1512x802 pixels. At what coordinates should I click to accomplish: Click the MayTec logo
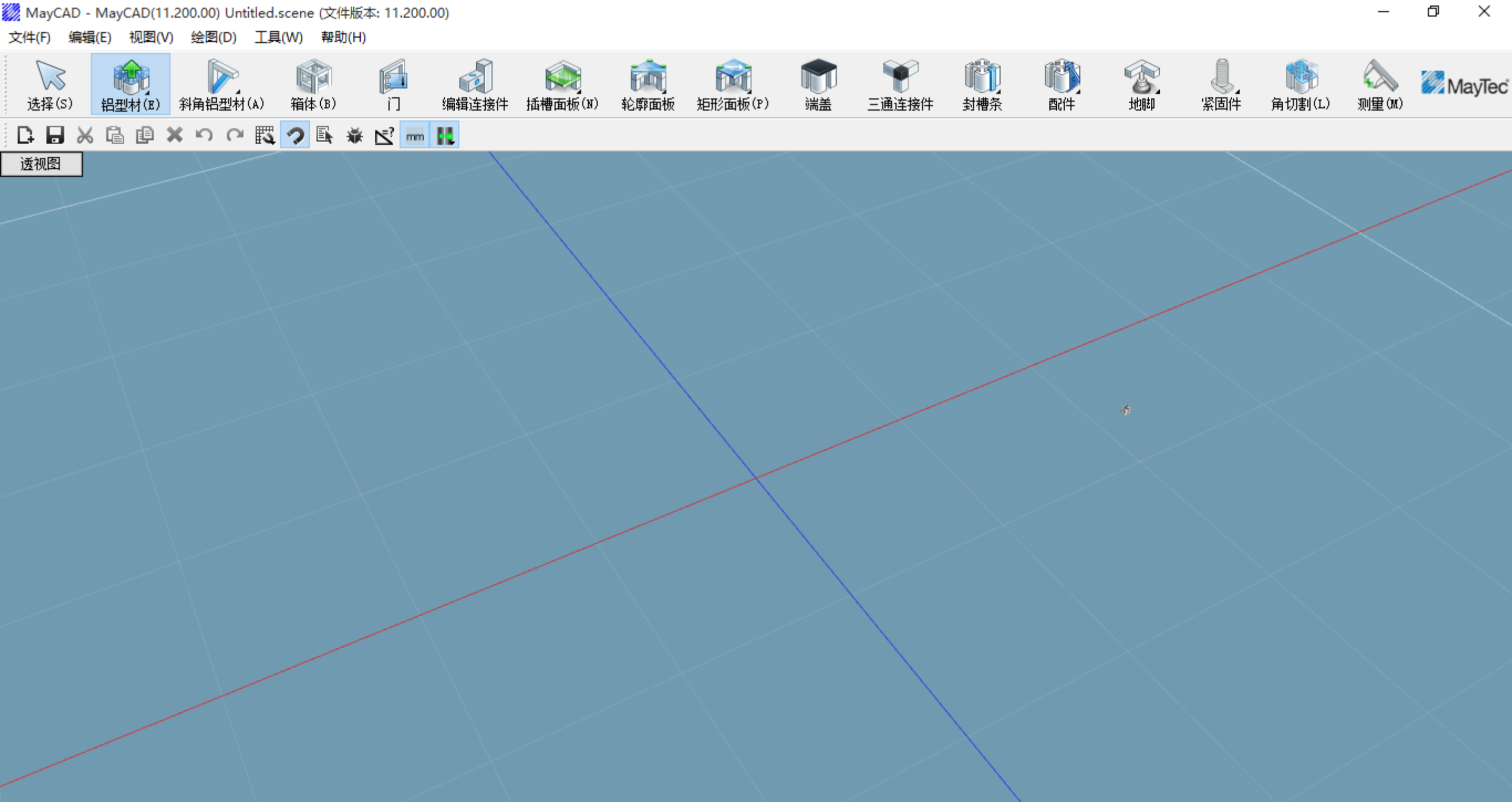[x=1464, y=85]
